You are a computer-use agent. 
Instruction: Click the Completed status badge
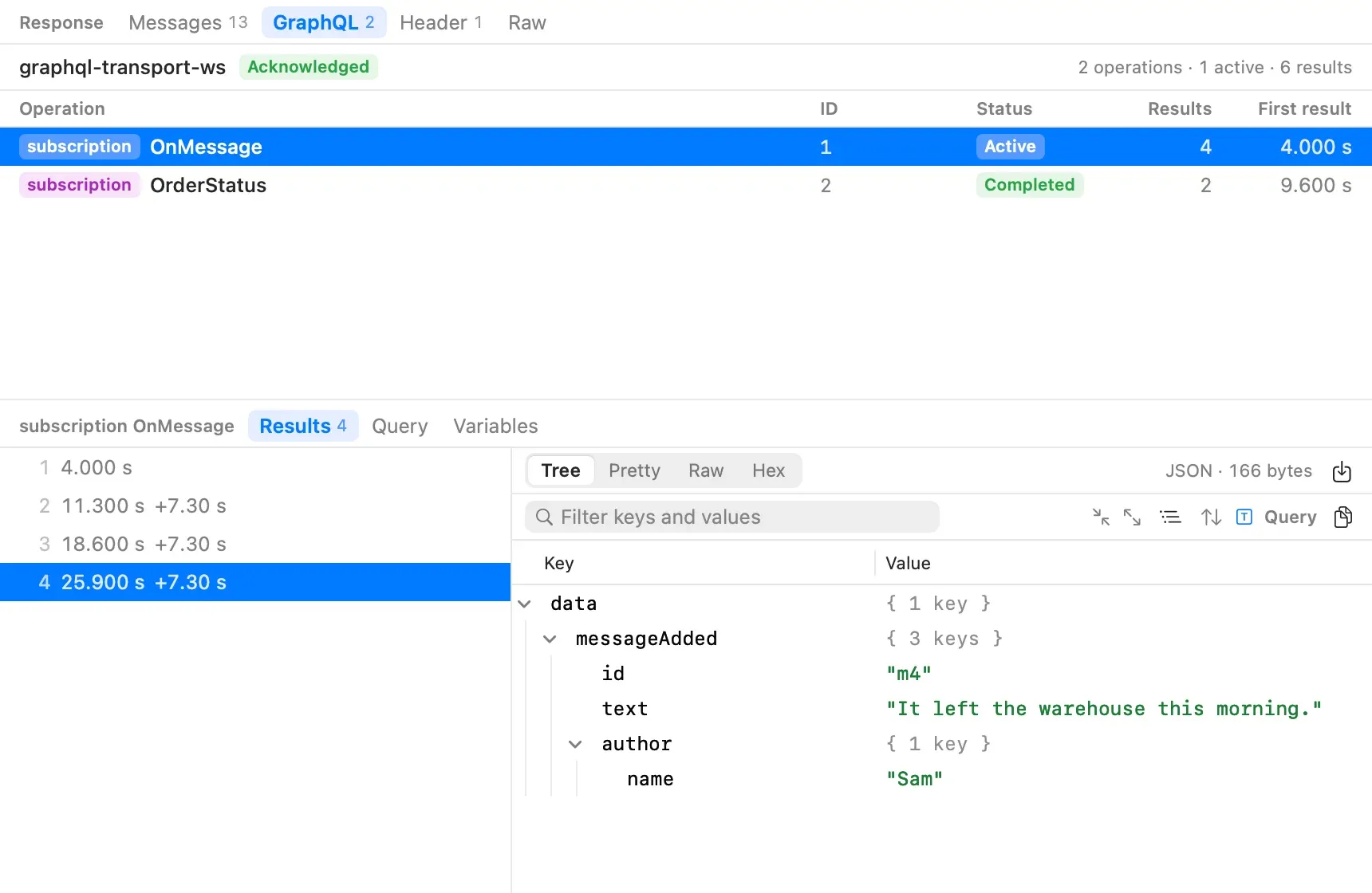pyautogui.click(x=1029, y=185)
